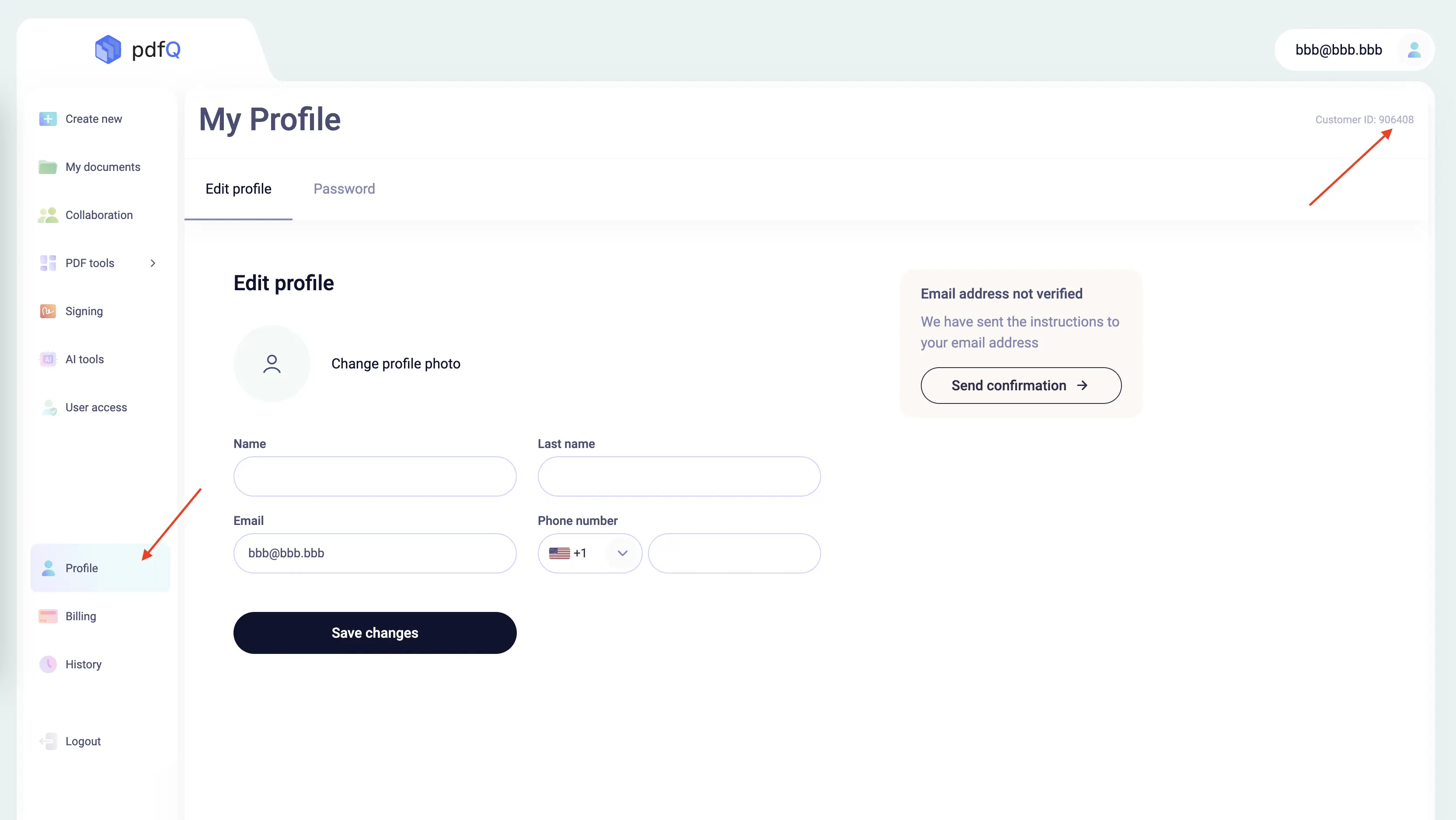Select the My documents folder icon
Image resolution: width=1456 pixels, height=820 pixels.
pyautogui.click(x=48, y=167)
